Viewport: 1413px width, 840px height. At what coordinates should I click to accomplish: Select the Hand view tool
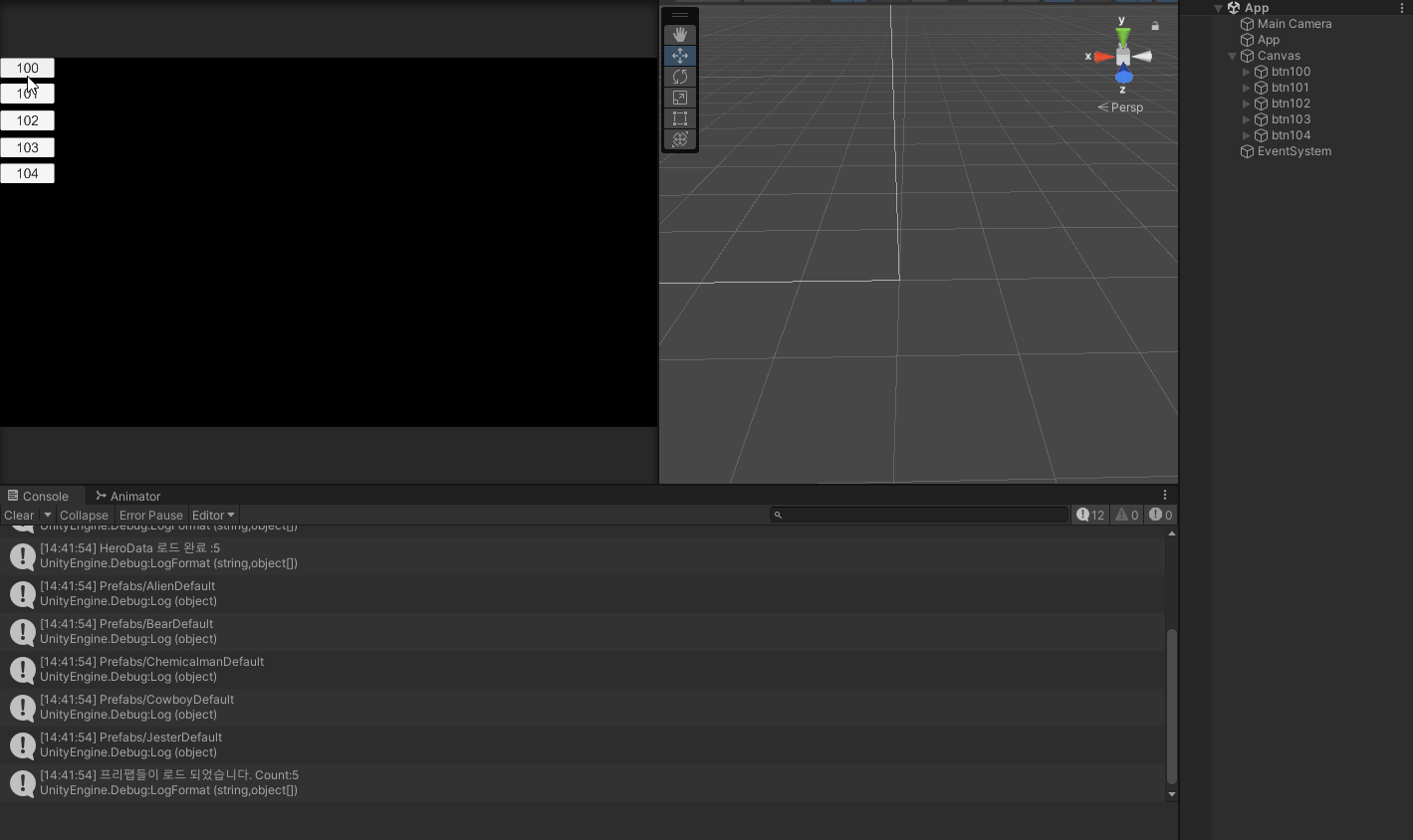[x=680, y=35]
